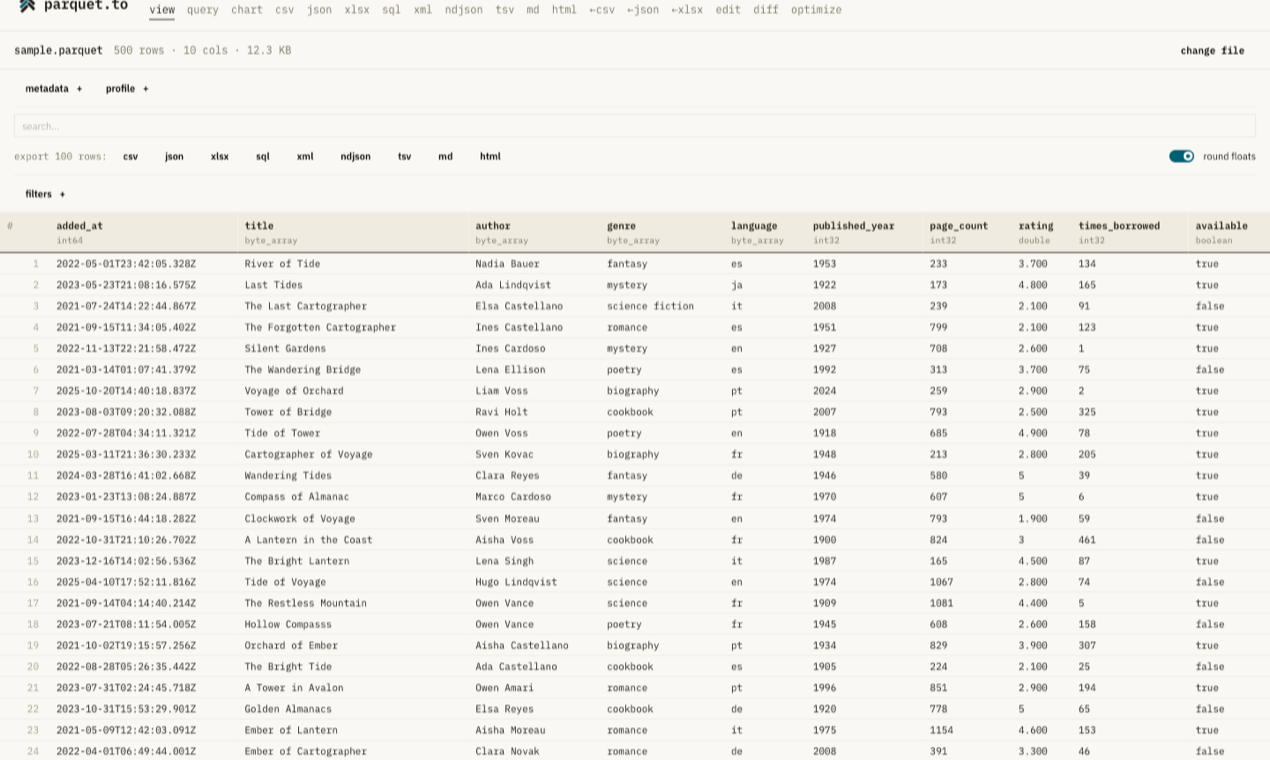1270x760 pixels.
Task: Open the sql conversion tab
Action: coord(391,10)
